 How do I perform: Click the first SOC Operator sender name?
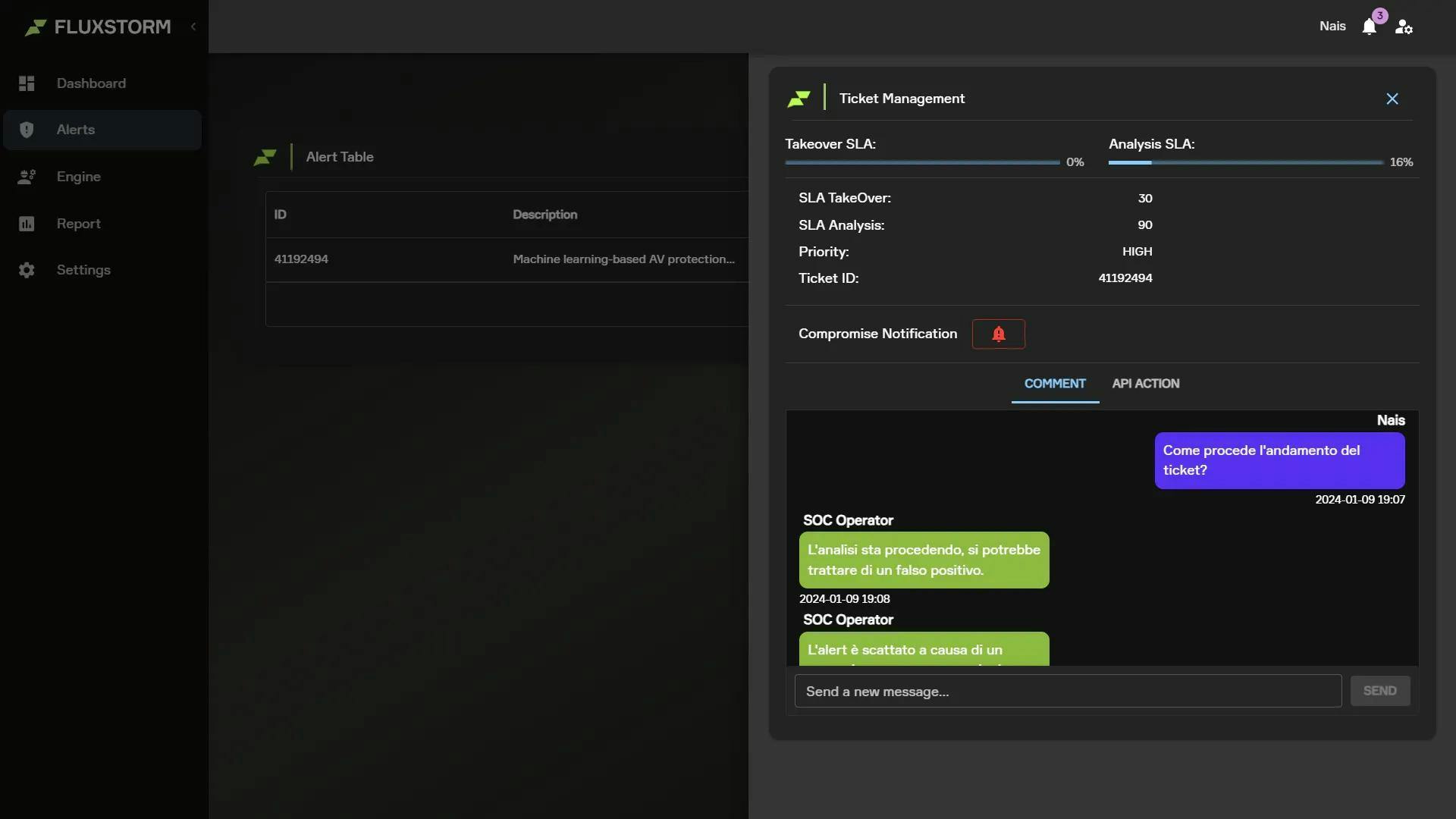[848, 521]
